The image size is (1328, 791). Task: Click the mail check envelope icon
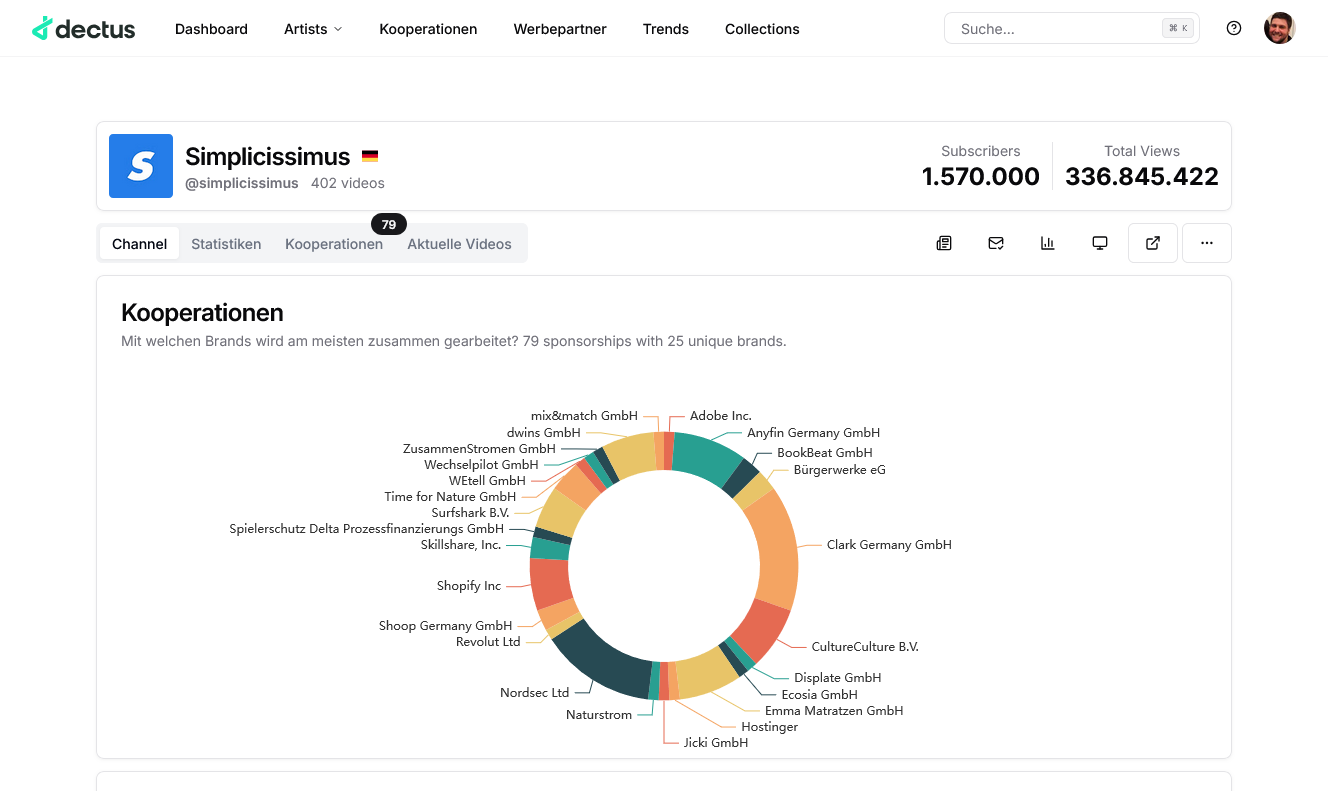[996, 243]
